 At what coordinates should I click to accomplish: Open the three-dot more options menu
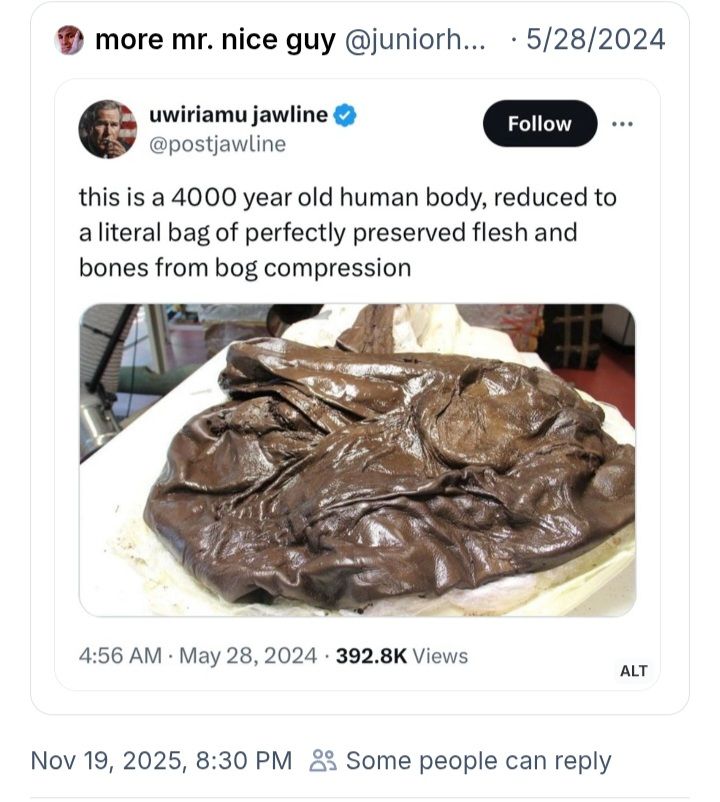pyautogui.click(x=622, y=124)
